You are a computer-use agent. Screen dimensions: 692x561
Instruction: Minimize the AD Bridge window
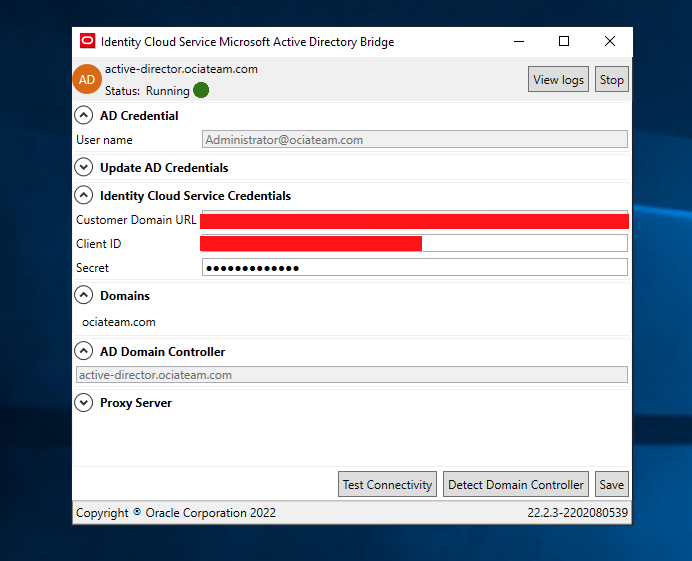coord(519,41)
